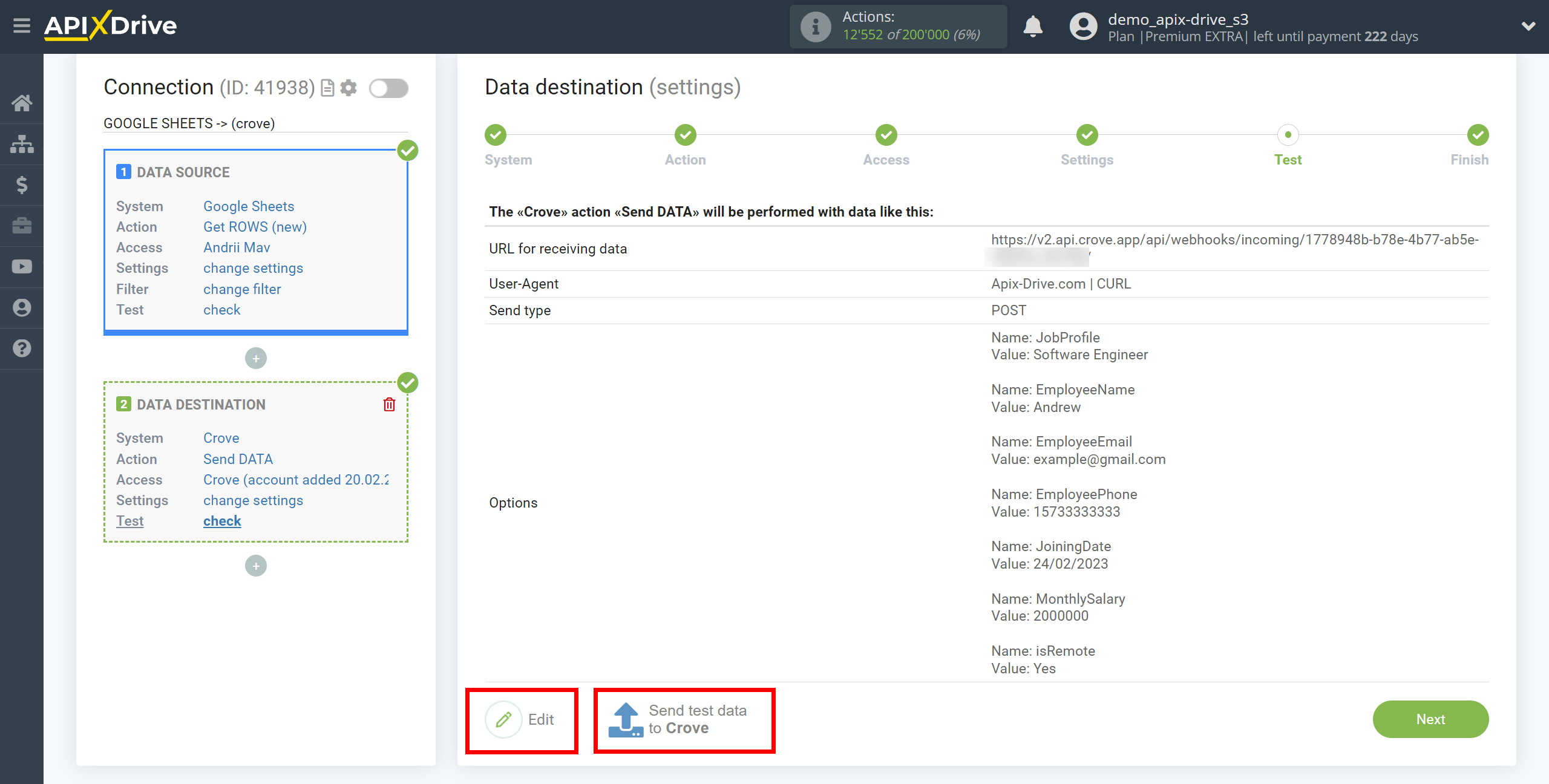Click the ApiX-Drive logo

111,26
